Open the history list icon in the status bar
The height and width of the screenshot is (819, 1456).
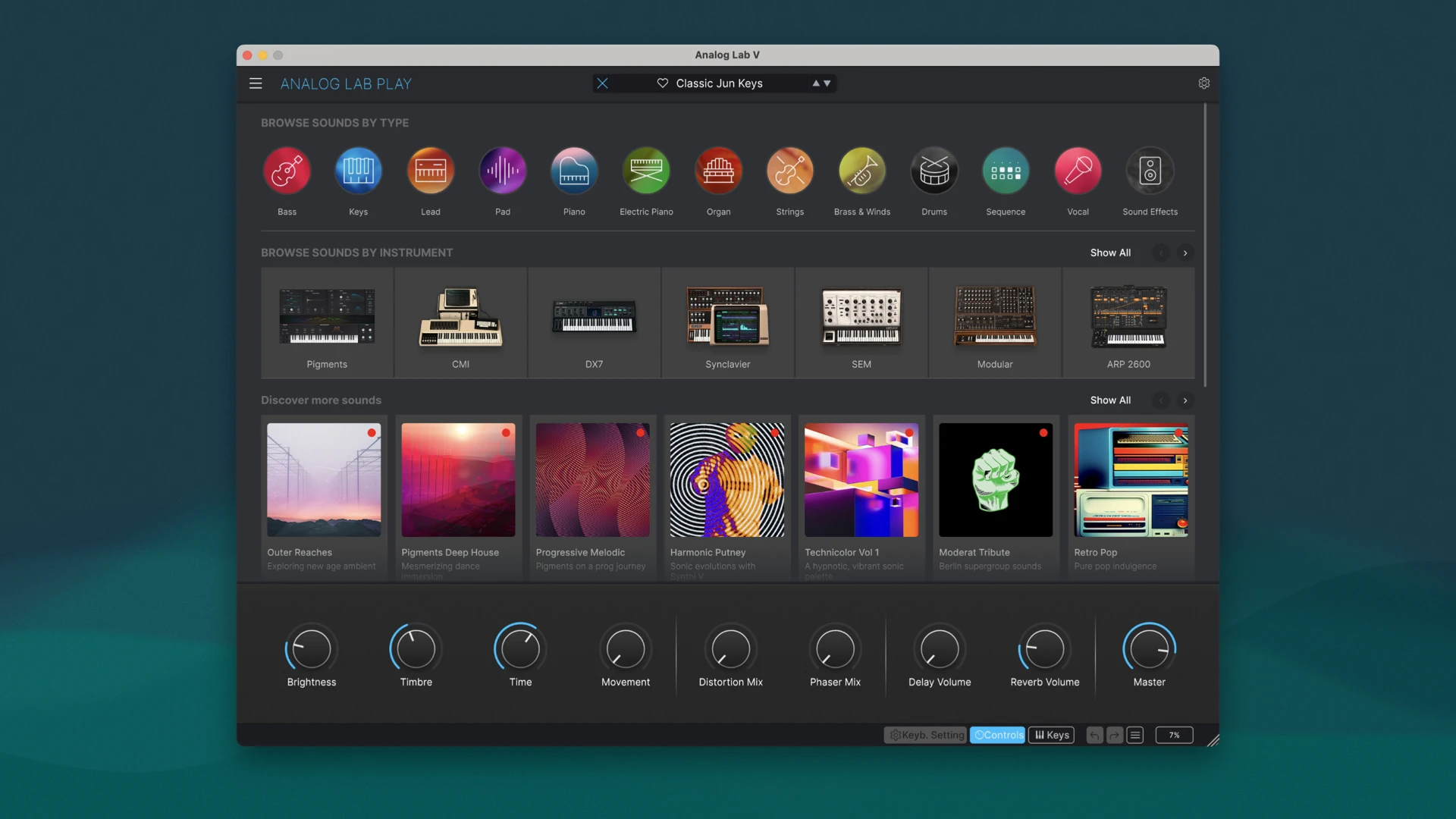[1135, 735]
